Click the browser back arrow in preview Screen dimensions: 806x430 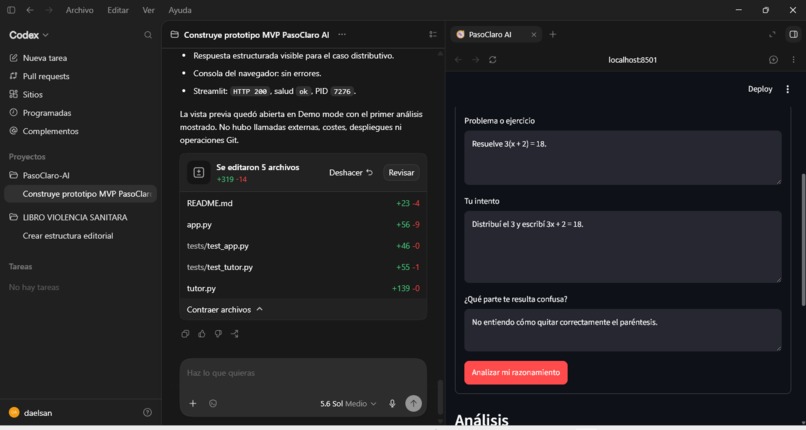459,60
